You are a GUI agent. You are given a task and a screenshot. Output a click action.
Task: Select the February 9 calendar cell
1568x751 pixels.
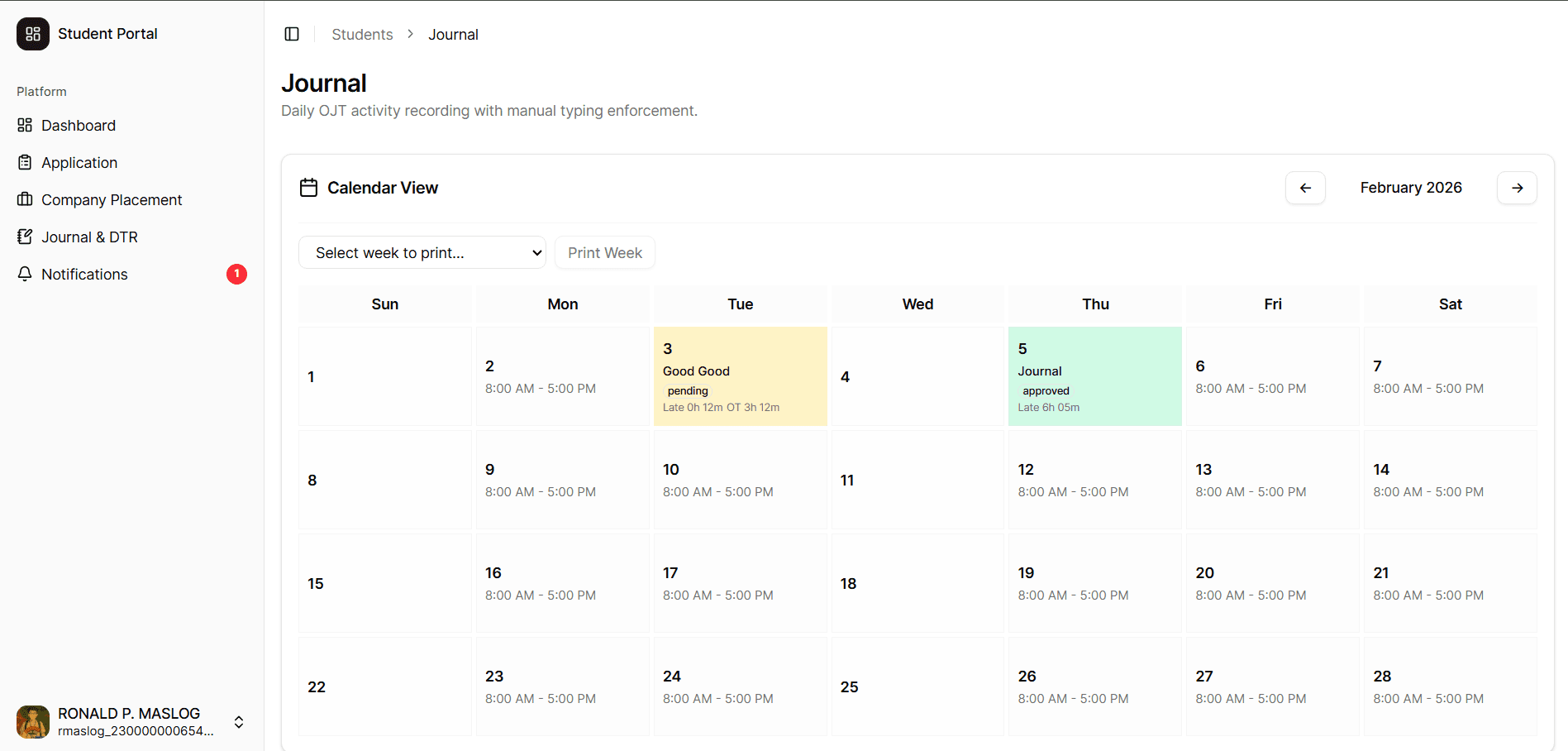click(x=563, y=480)
